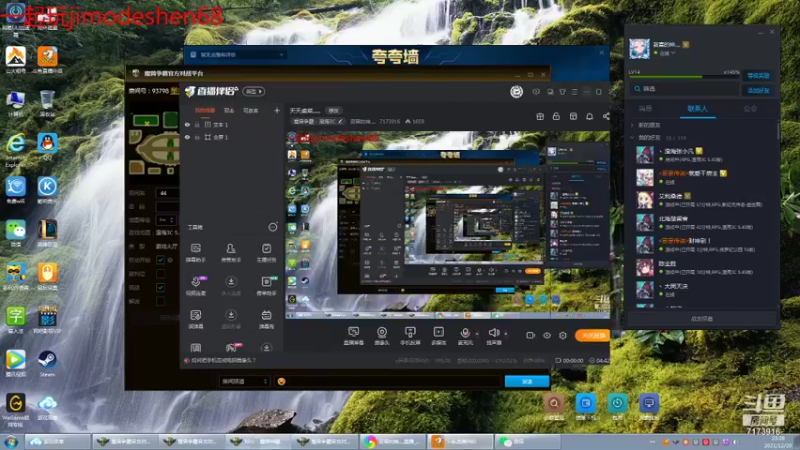Open the Internet Explorer desktop icon
The image size is (800, 450).
point(16,144)
